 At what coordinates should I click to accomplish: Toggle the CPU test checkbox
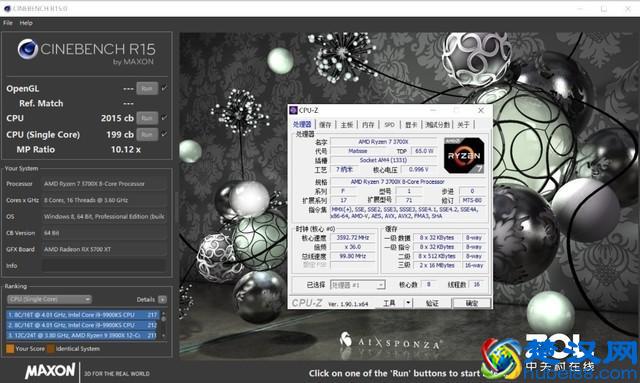point(164,118)
